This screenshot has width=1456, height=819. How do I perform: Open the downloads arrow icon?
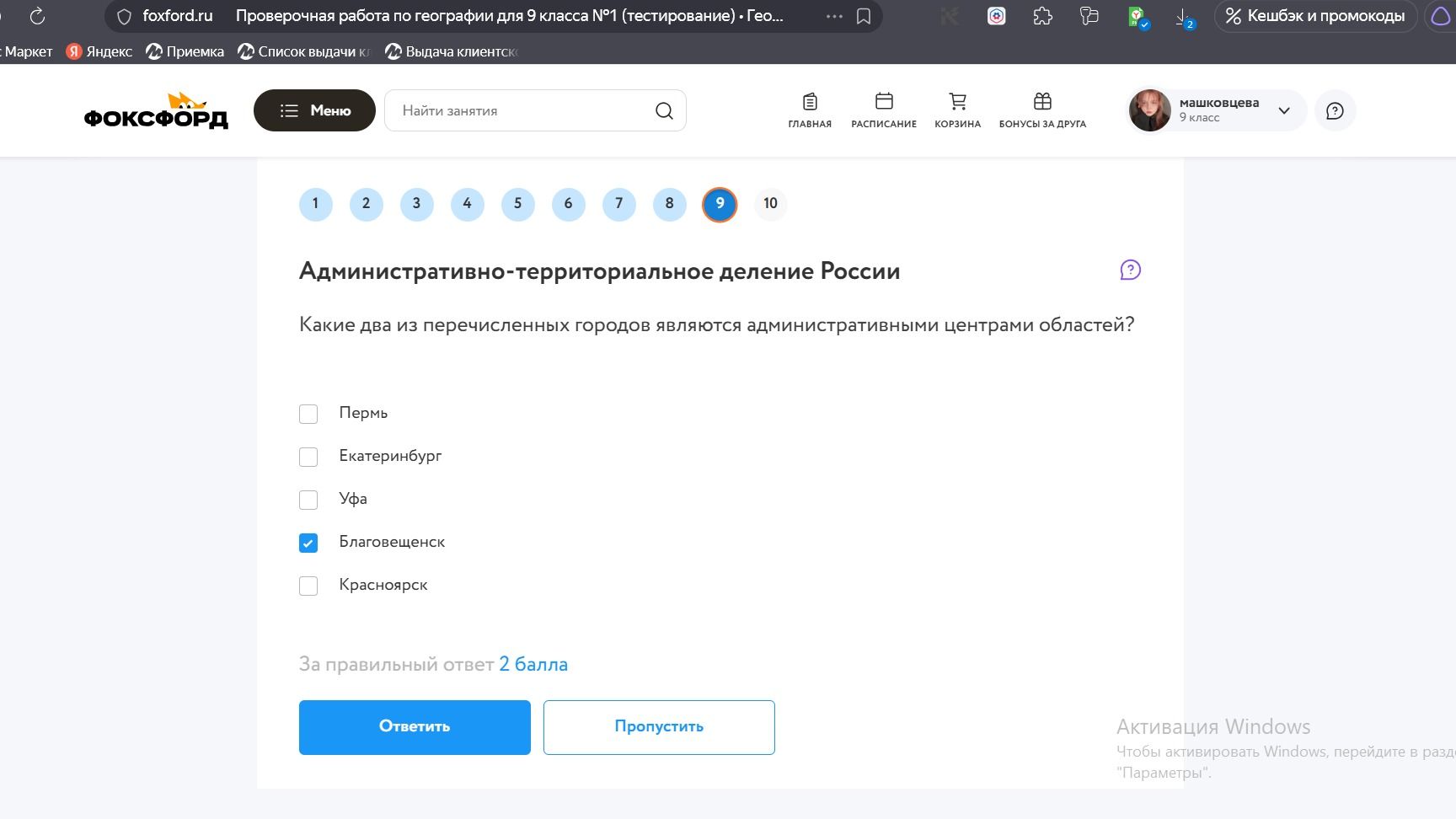[x=1184, y=17]
